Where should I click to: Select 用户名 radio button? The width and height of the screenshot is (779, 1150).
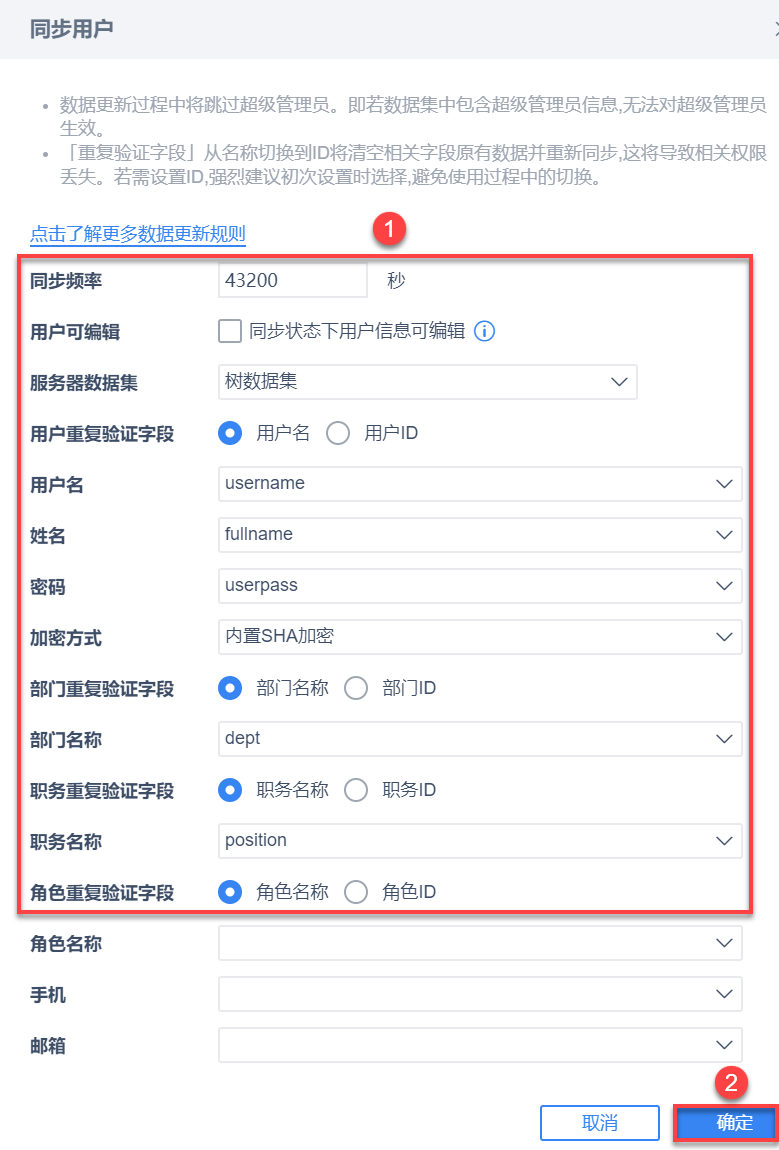coord(231,433)
